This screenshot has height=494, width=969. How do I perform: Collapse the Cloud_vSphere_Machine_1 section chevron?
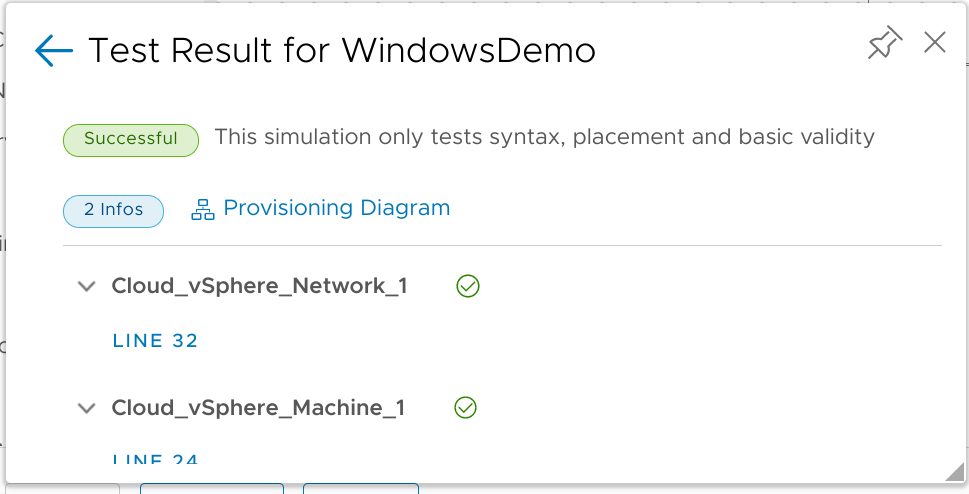pos(87,408)
